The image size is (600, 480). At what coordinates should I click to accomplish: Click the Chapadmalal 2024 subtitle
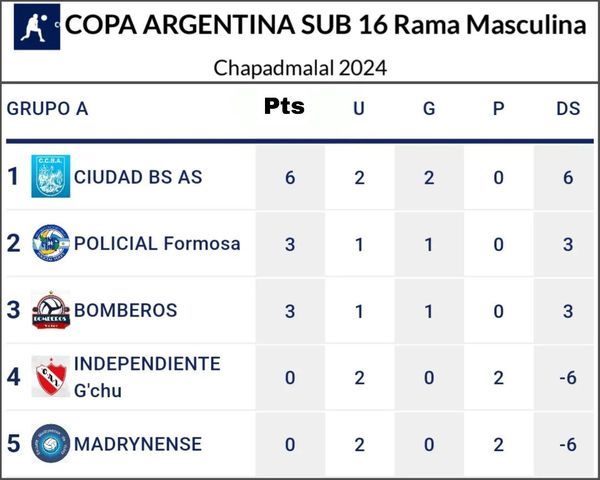click(x=300, y=68)
